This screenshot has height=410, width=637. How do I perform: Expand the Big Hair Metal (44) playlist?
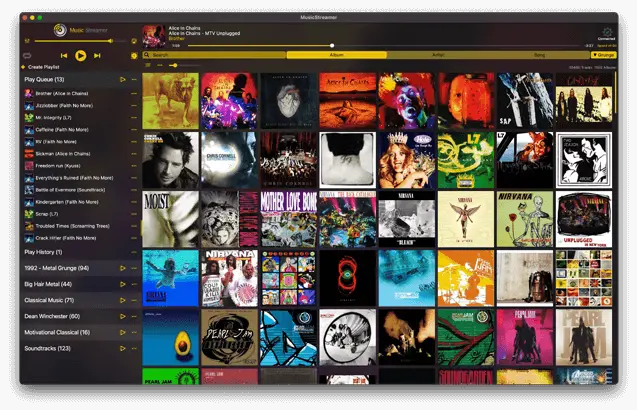tap(48, 284)
